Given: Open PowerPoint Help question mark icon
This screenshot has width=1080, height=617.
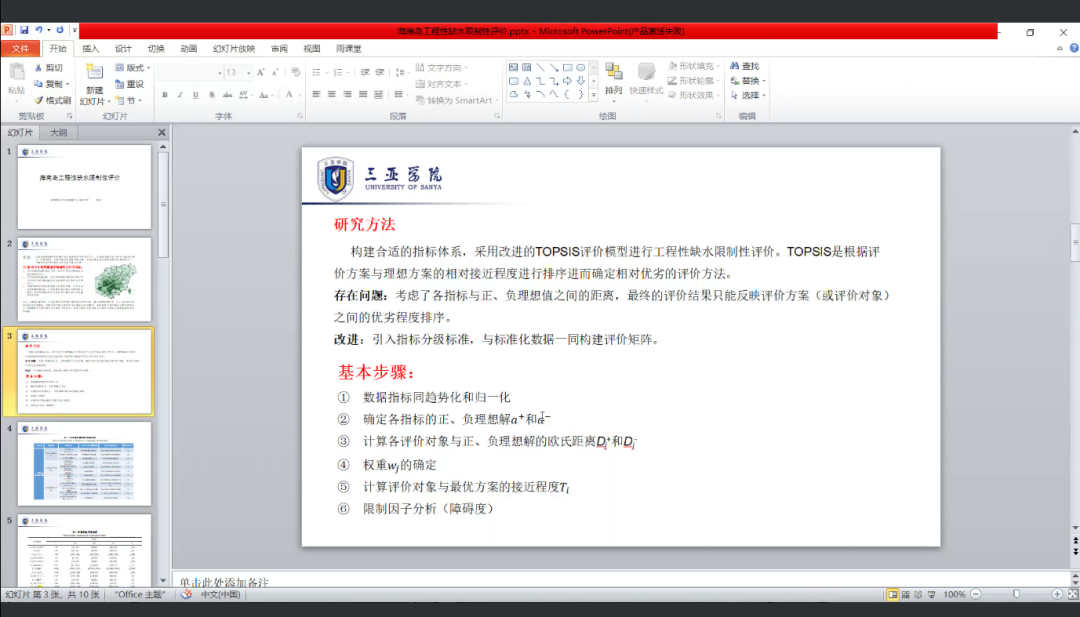Looking at the screenshot, I should click(x=1062, y=48).
